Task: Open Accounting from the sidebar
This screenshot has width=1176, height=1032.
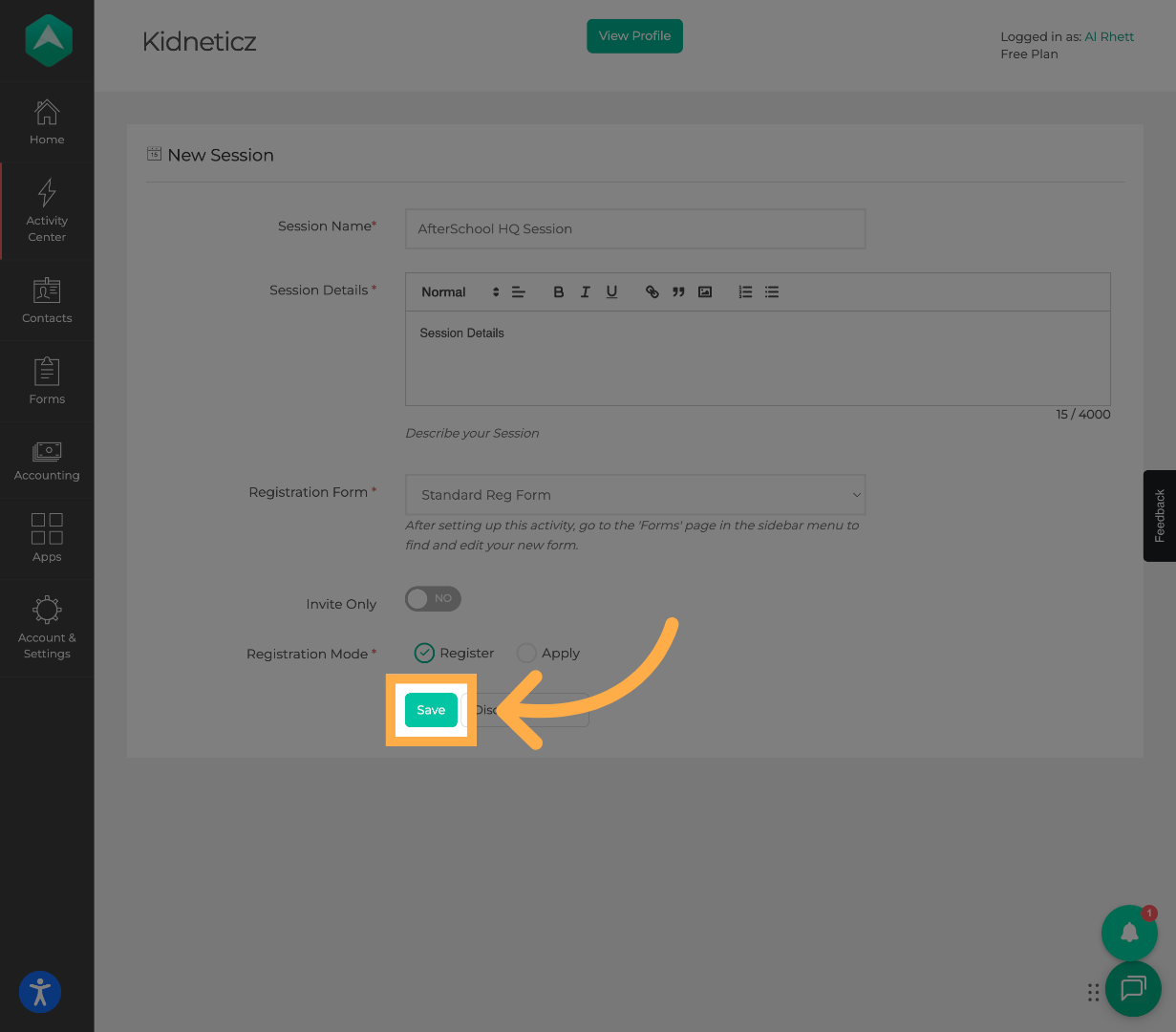Action: pyautogui.click(x=47, y=459)
